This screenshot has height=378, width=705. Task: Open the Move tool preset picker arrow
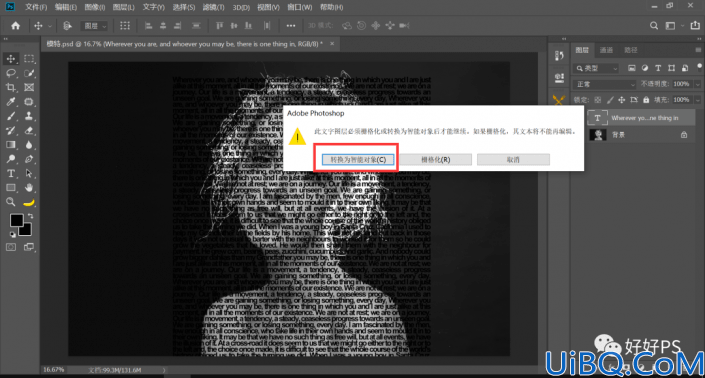point(49,26)
